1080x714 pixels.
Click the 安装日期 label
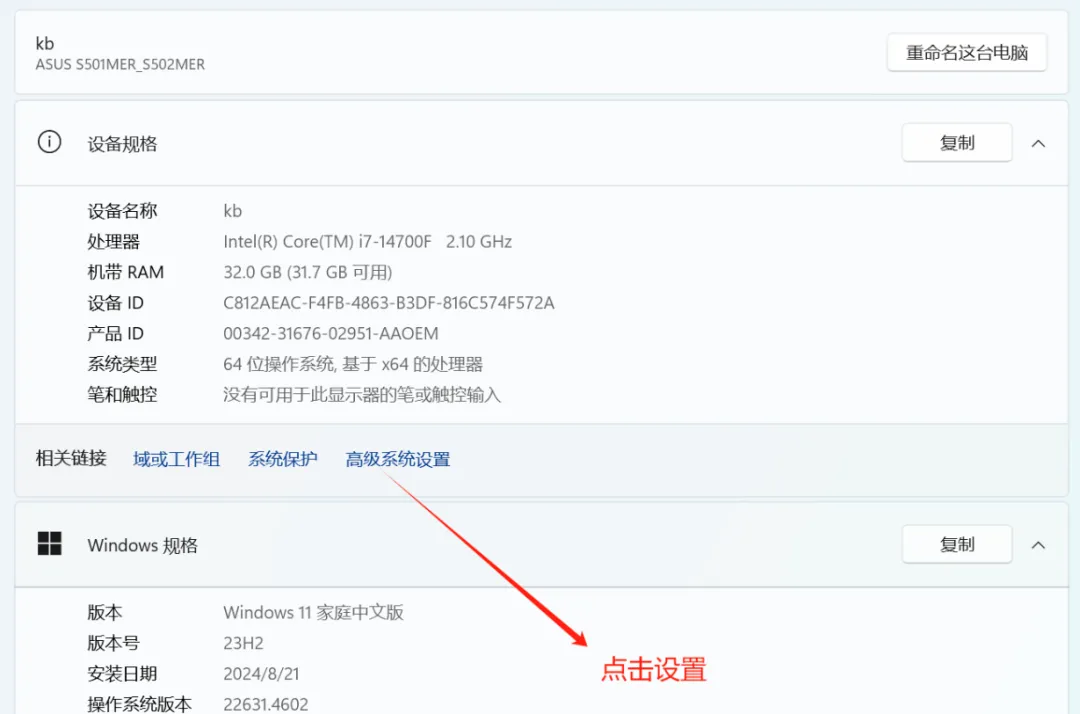122,673
